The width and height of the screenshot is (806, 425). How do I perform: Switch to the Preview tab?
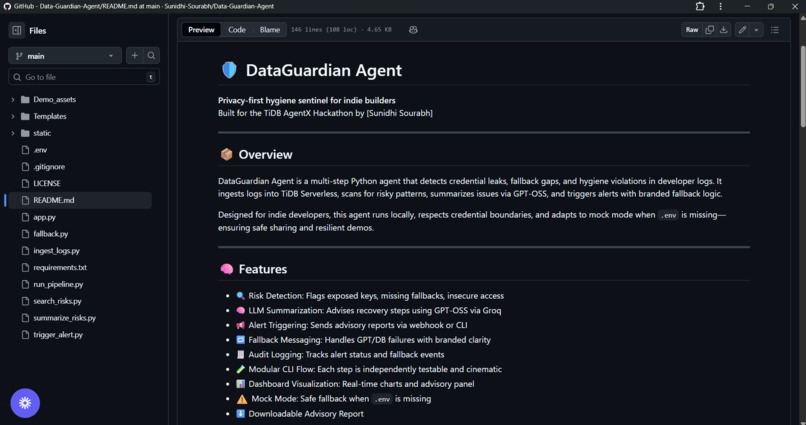click(x=201, y=30)
